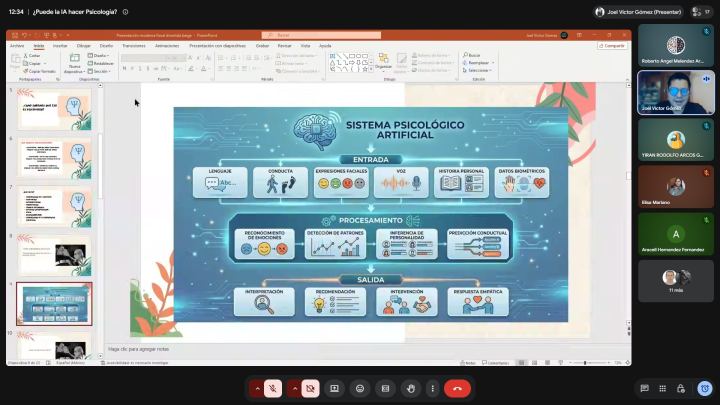This screenshot has width=720, height=405.
Task: Click the Cortar scissors command
Action: (x=32, y=56)
